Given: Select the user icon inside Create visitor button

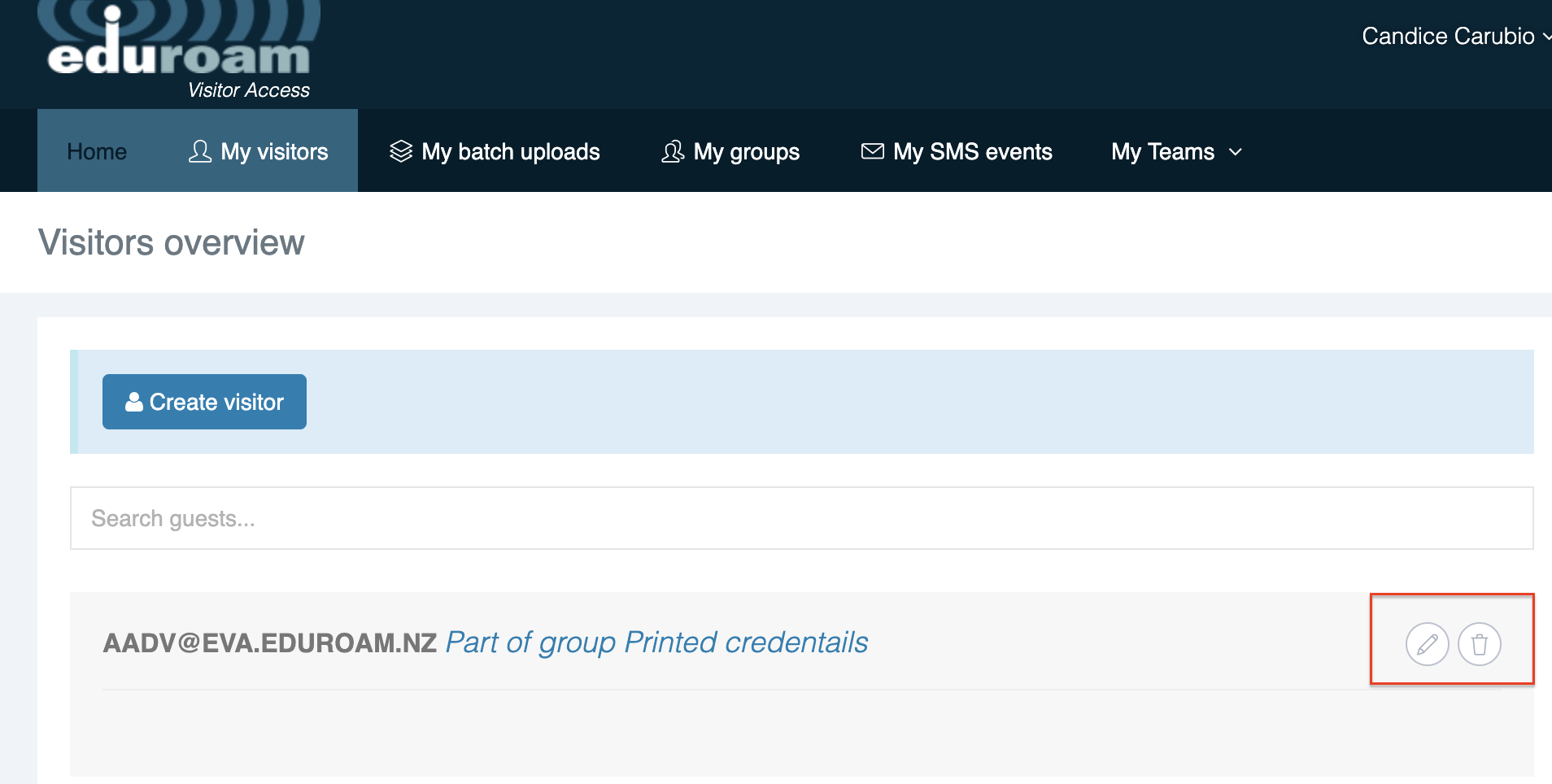Looking at the screenshot, I should [133, 401].
